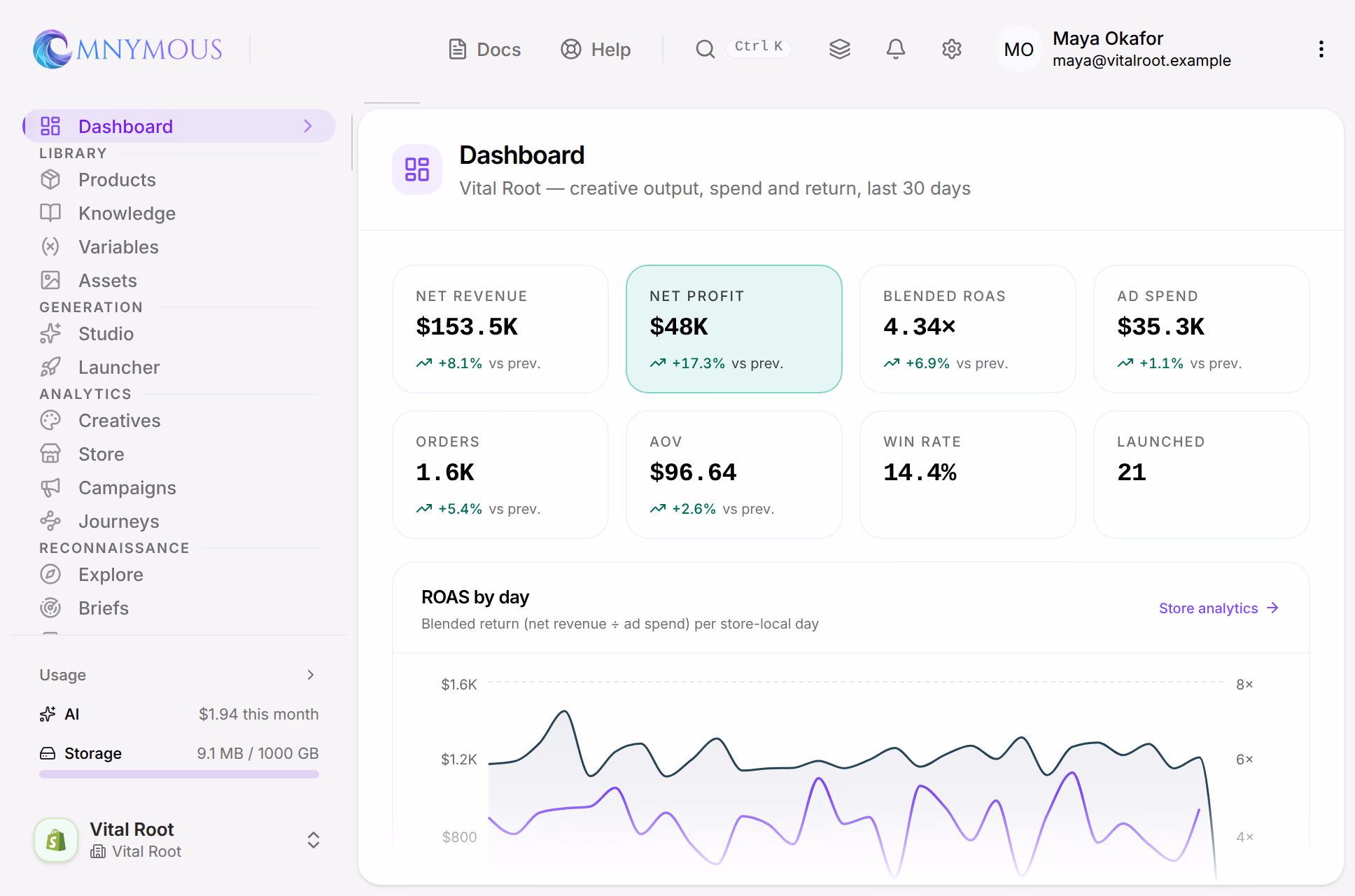Click the sidebar scrollbar

click(x=351, y=143)
